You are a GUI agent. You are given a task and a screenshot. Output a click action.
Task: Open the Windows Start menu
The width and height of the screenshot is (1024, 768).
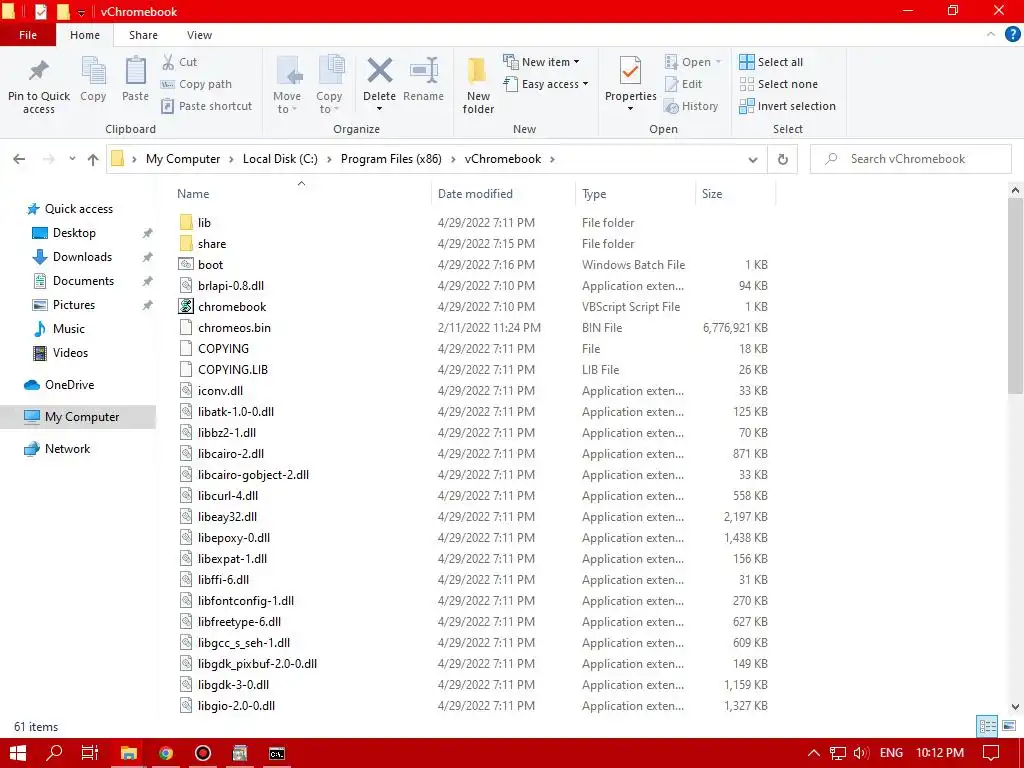[x=18, y=753]
